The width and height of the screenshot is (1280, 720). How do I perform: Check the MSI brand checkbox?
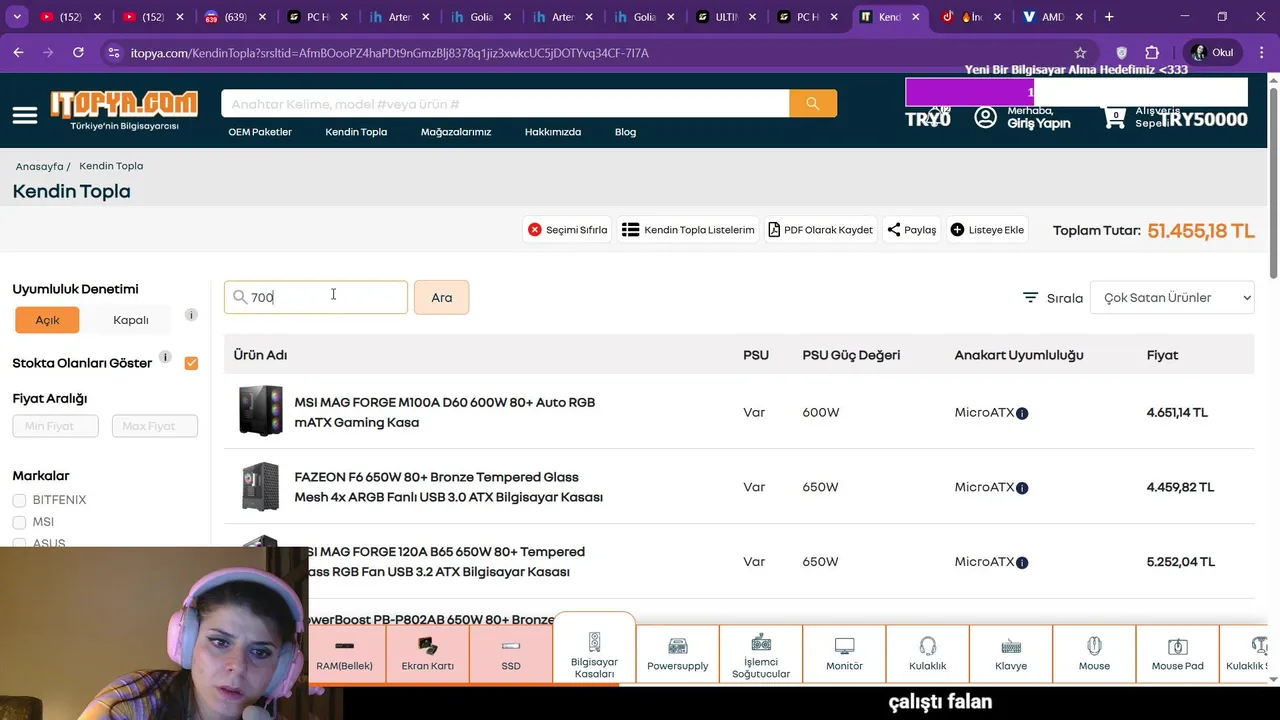[19, 522]
